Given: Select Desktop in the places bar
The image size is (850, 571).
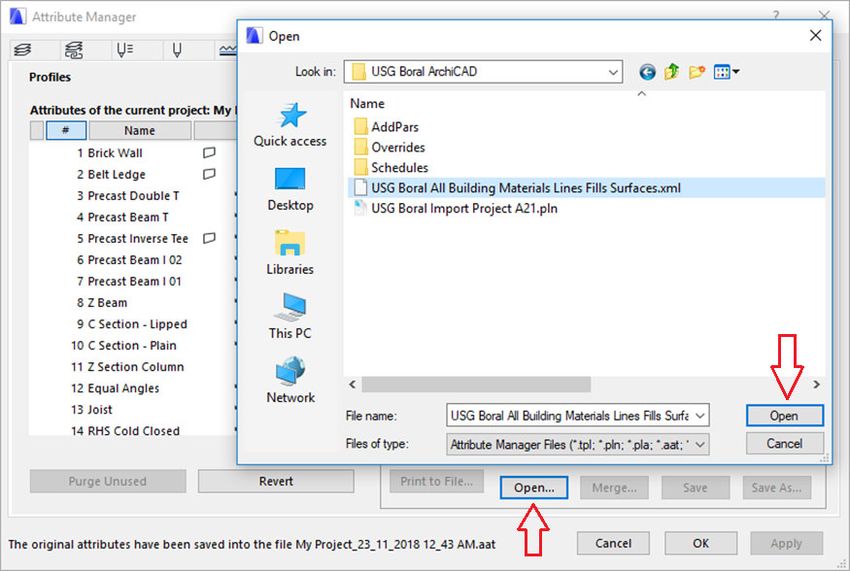Looking at the screenshot, I should 290,189.
